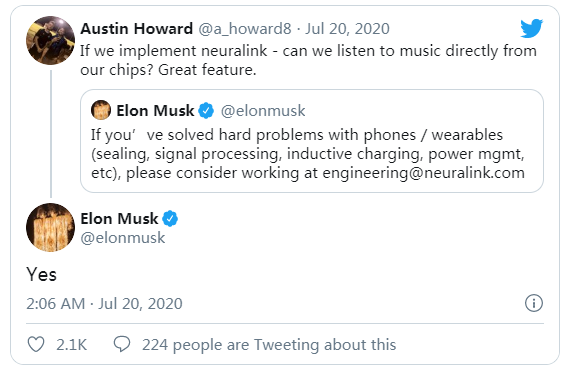Click the quoted tweet text body
This screenshot has height=376, width=573.
coord(308,154)
